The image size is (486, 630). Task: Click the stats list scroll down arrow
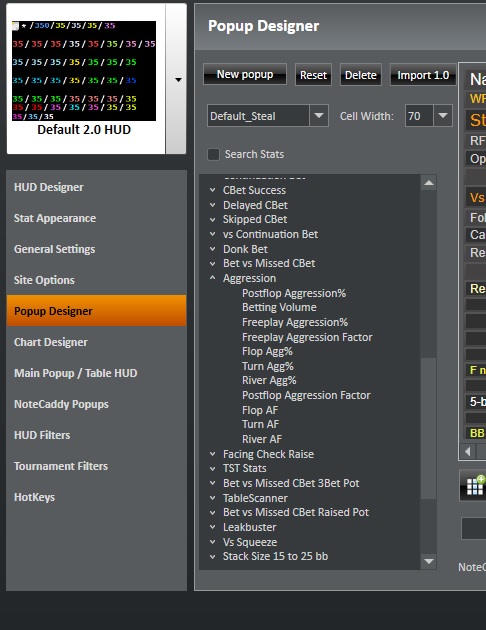tap(429, 561)
